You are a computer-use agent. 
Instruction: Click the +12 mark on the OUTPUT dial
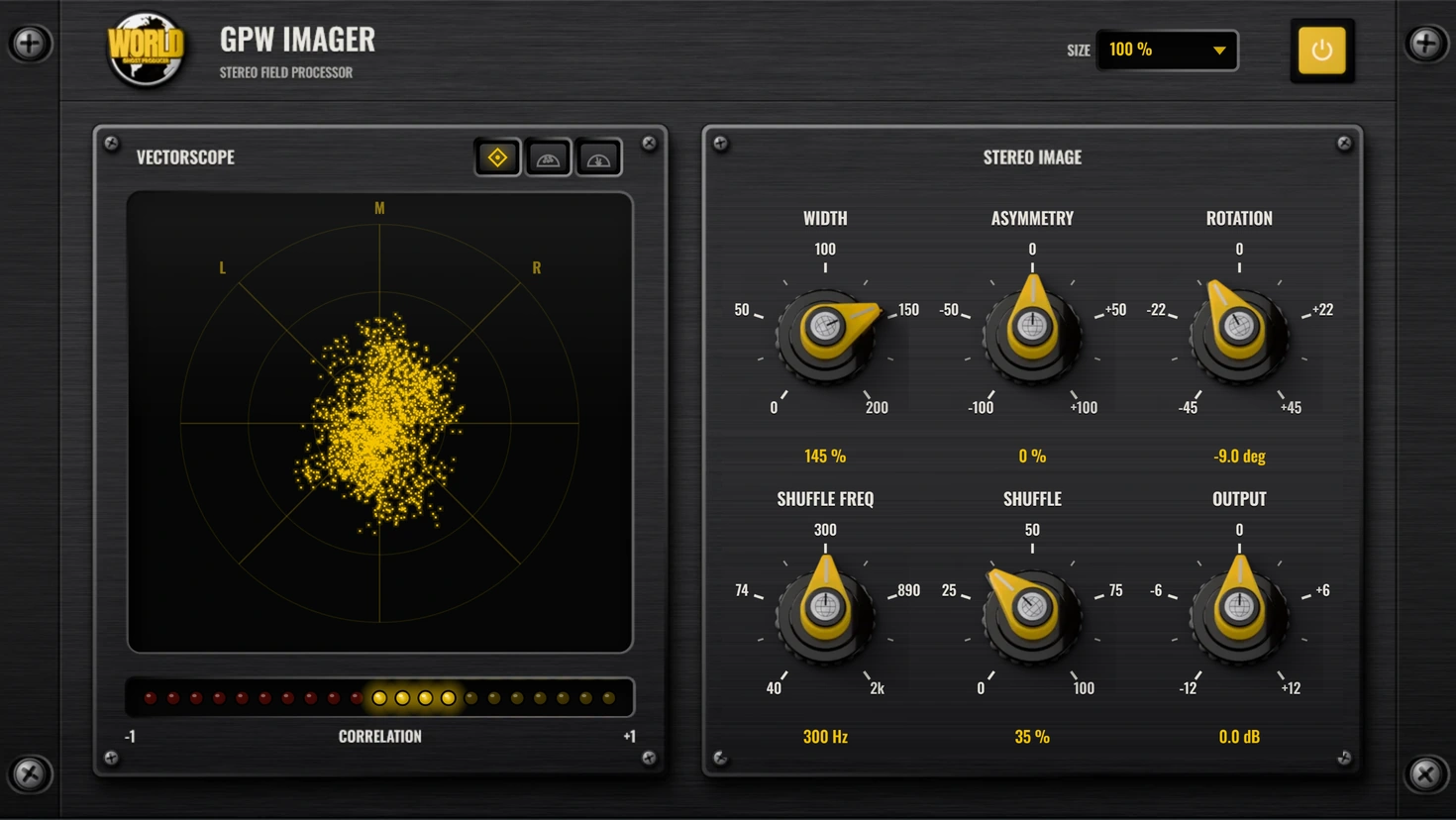tap(1291, 688)
